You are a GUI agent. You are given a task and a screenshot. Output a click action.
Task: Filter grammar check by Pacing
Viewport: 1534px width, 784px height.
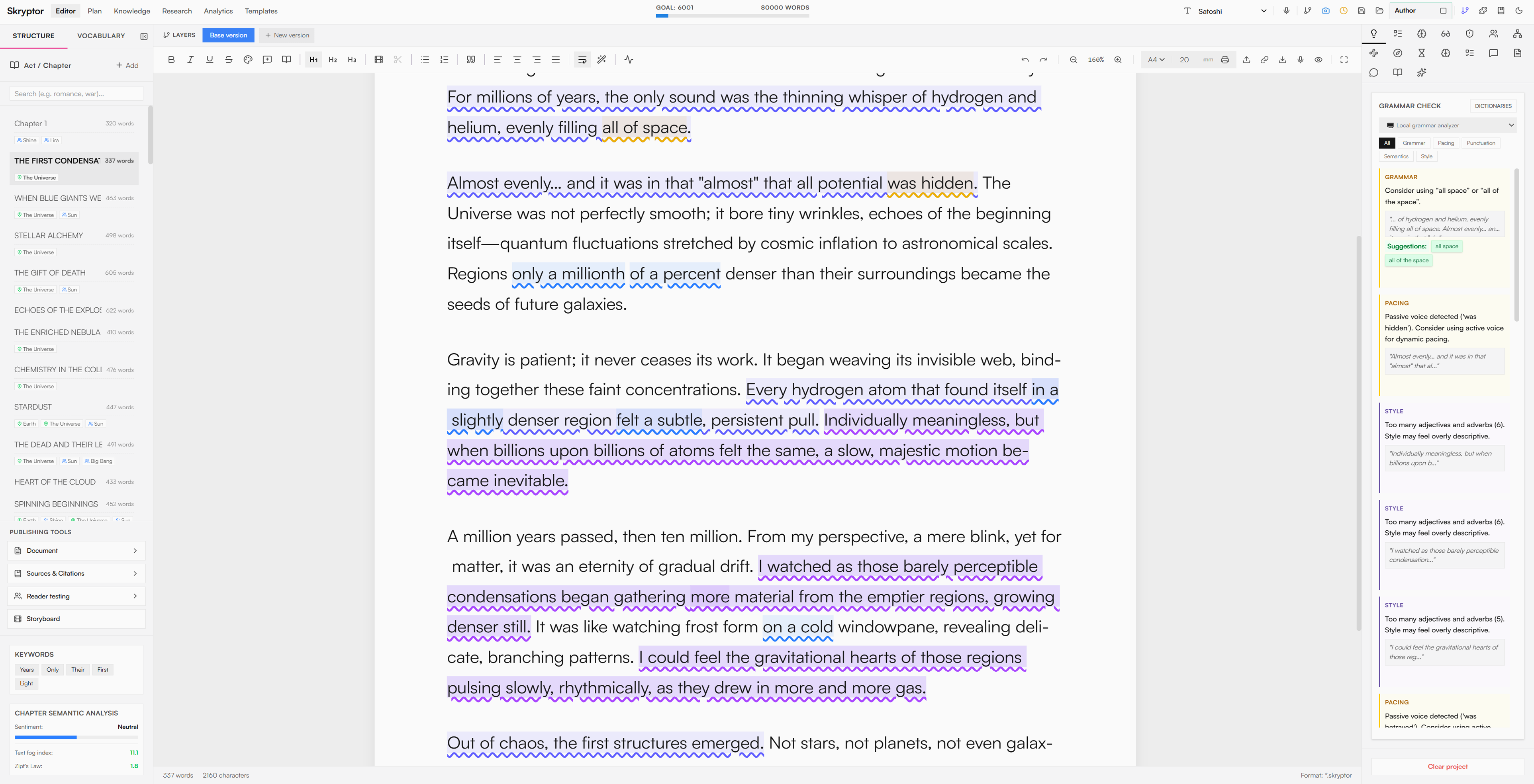[1446, 143]
